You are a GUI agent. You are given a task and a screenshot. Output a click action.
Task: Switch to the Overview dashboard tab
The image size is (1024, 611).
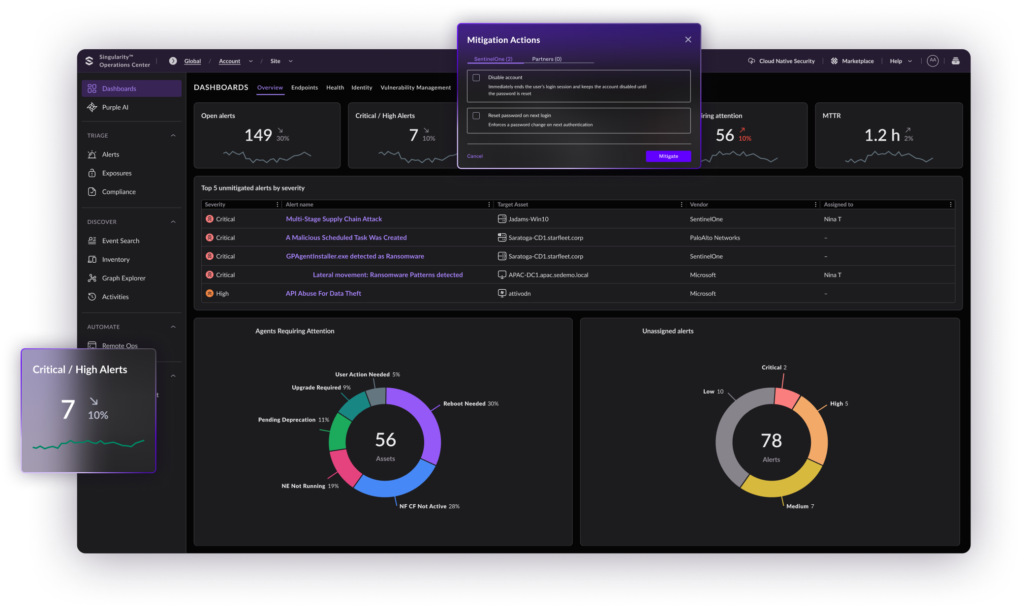click(270, 87)
